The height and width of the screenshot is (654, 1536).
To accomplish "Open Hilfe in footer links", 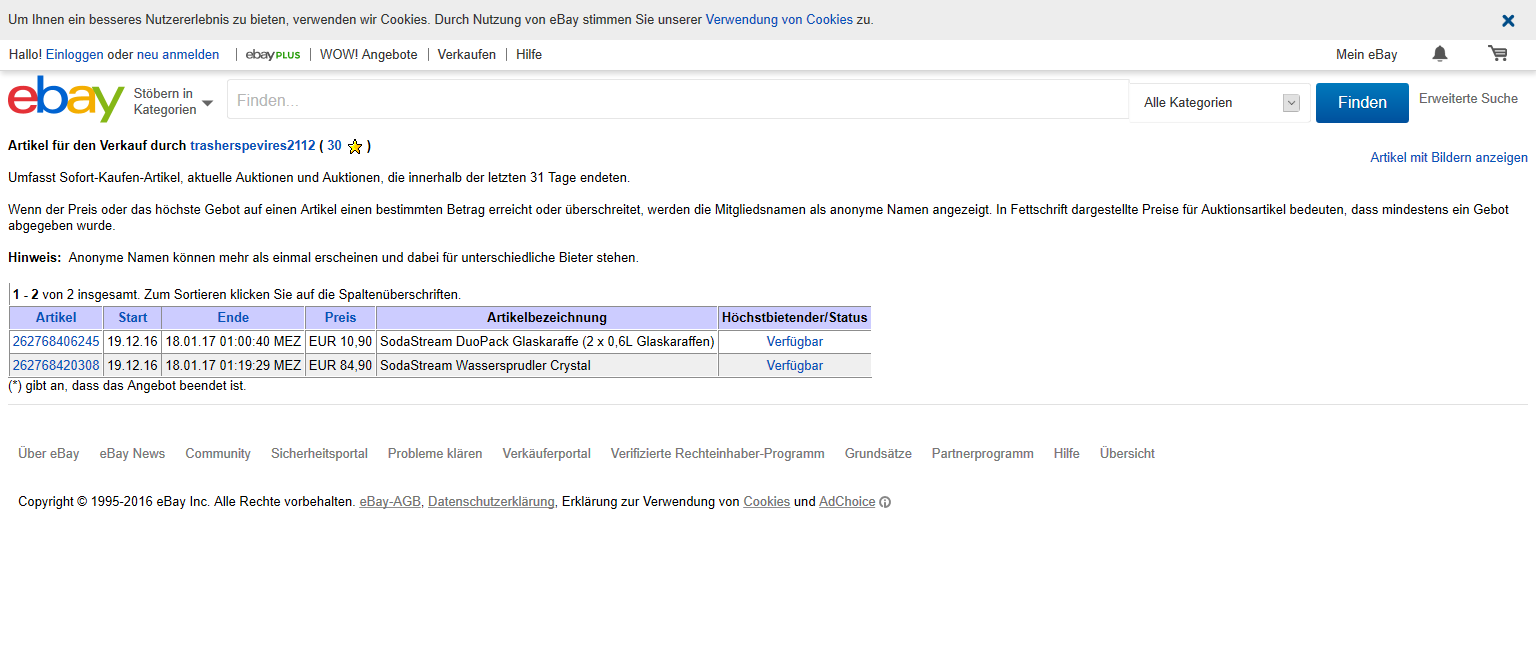I will click(1067, 454).
